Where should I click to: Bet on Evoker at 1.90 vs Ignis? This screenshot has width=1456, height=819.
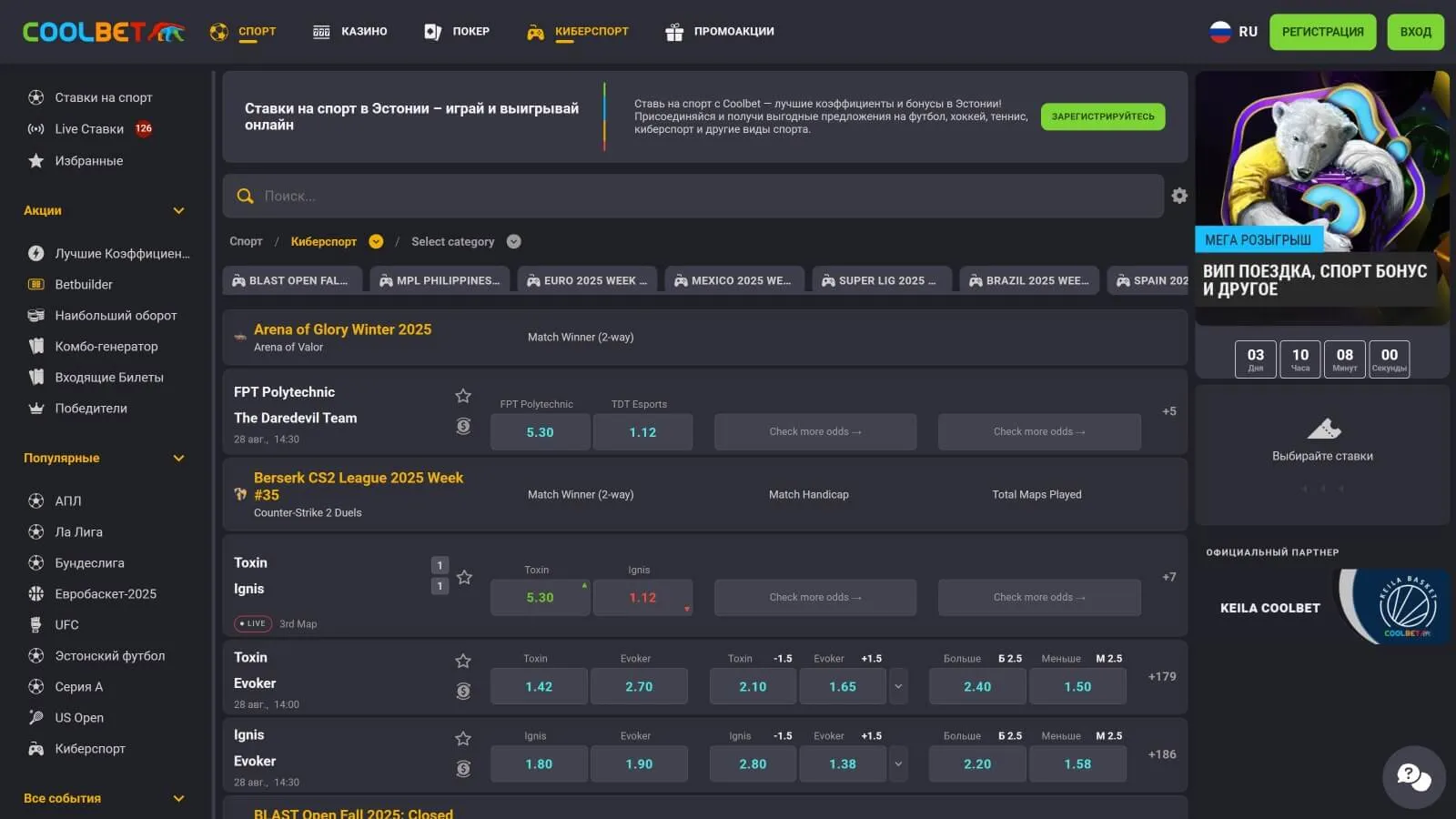coord(639,764)
